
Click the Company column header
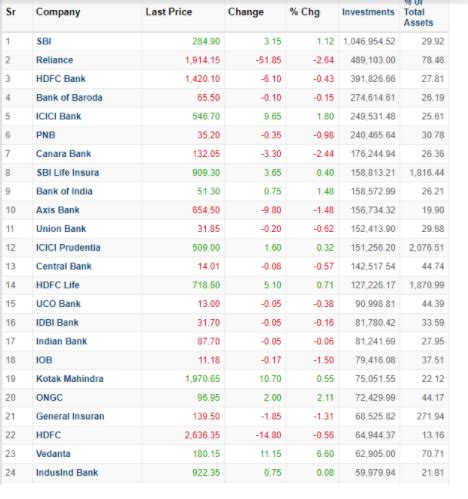pos(58,12)
